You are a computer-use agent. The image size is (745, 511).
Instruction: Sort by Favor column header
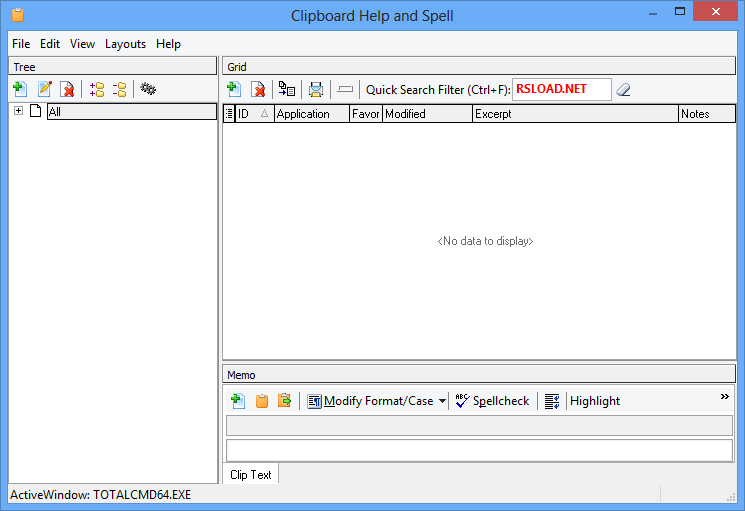[366, 114]
